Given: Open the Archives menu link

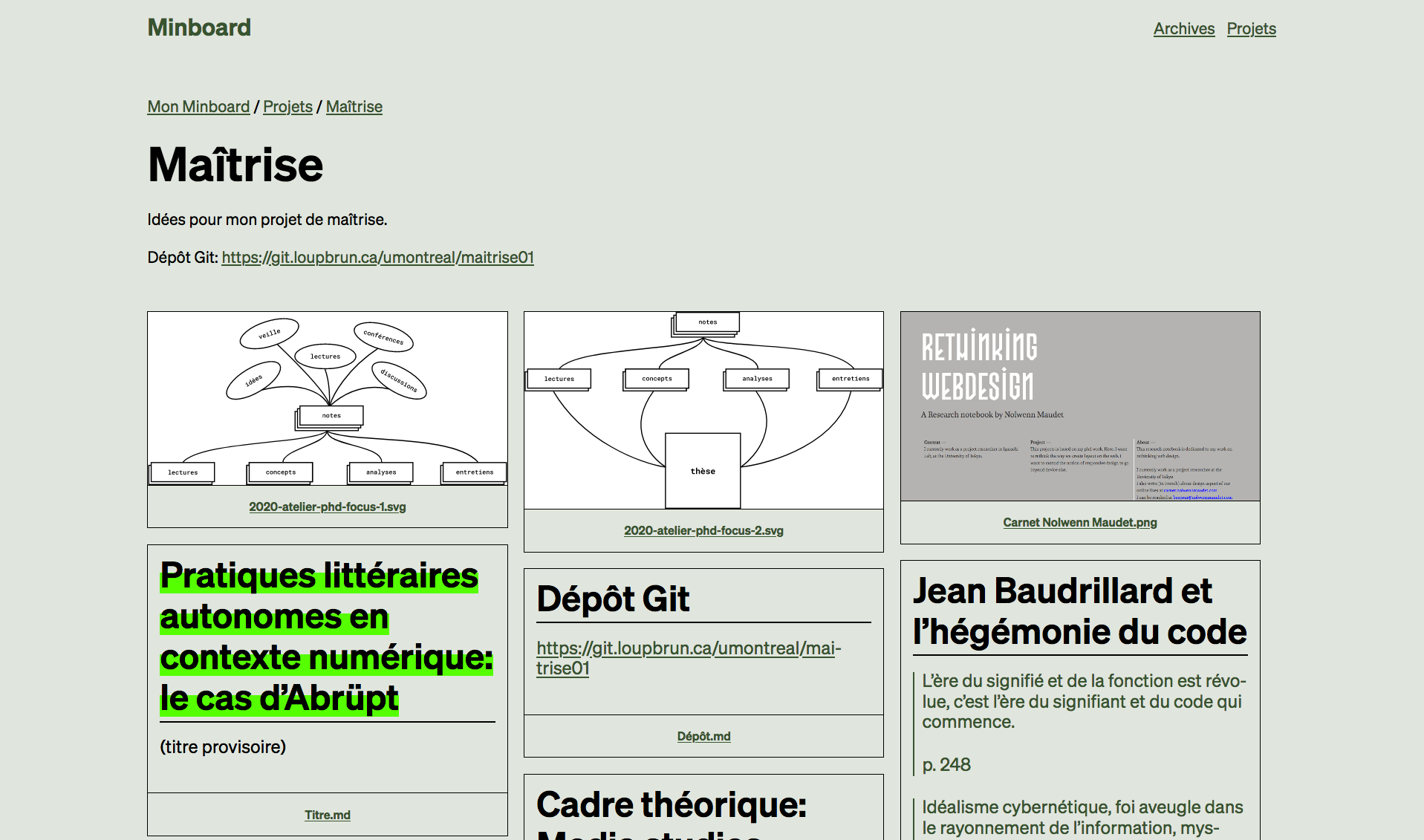Looking at the screenshot, I should coord(1183,29).
